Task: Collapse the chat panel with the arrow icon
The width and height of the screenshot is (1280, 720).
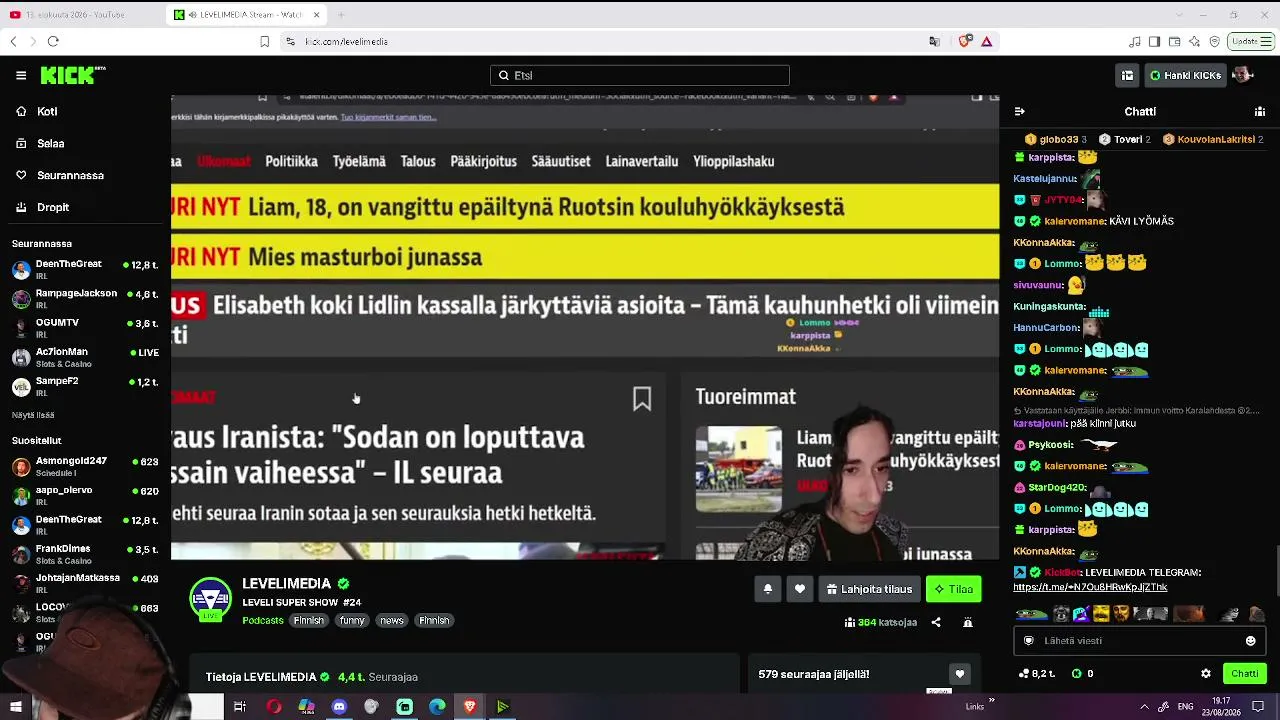Action: coord(1020,111)
